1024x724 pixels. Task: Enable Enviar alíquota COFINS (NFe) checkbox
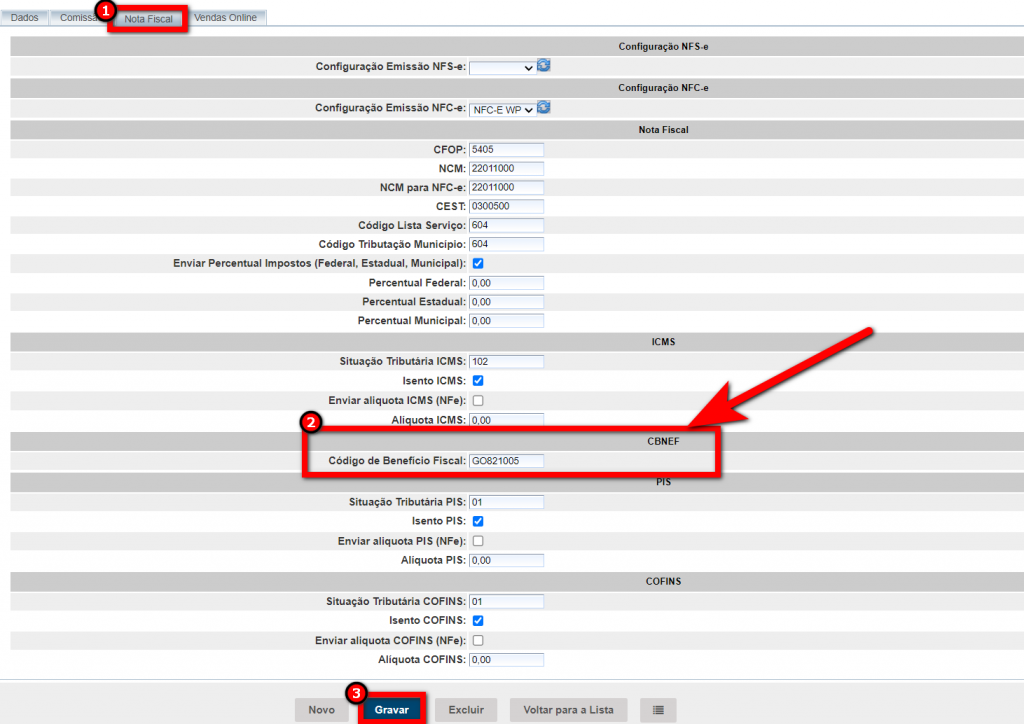tap(478, 640)
